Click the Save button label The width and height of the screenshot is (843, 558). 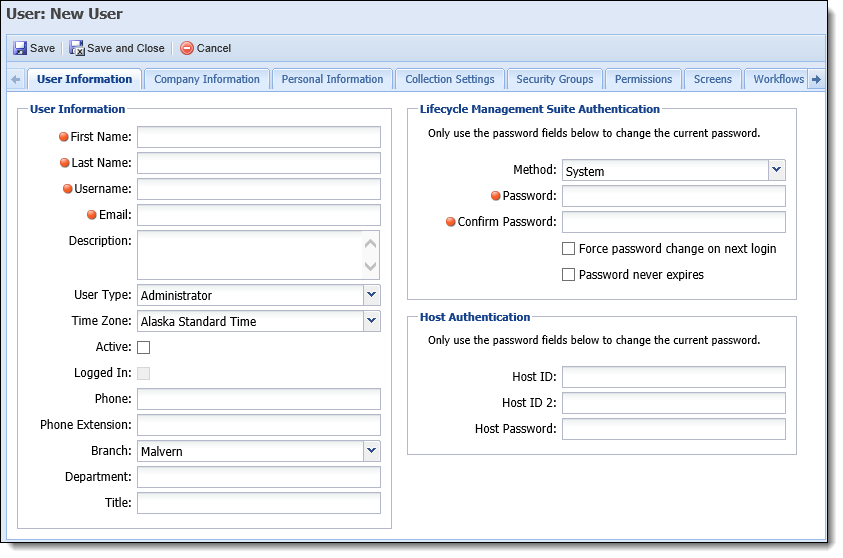coord(42,48)
